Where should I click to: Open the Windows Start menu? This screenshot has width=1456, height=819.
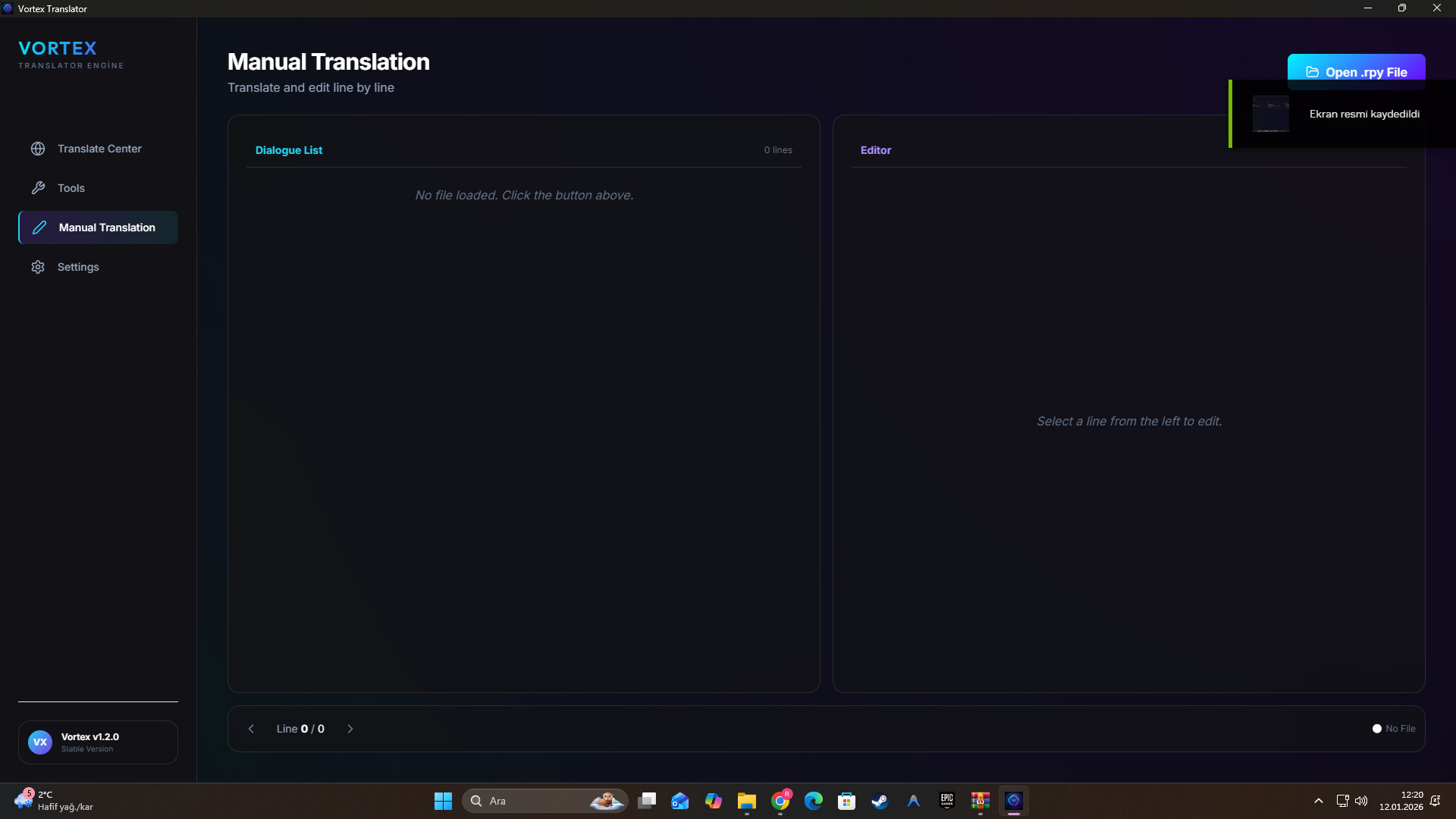pos(443,801)
